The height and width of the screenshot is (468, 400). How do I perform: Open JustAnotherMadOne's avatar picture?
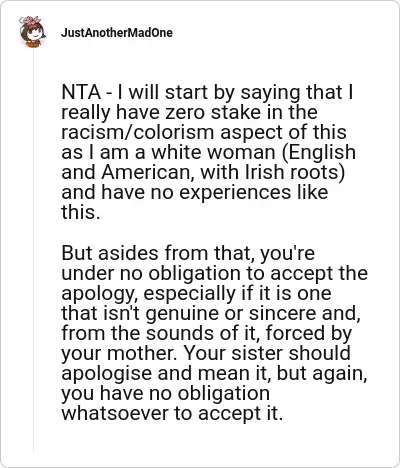(32, 32)
